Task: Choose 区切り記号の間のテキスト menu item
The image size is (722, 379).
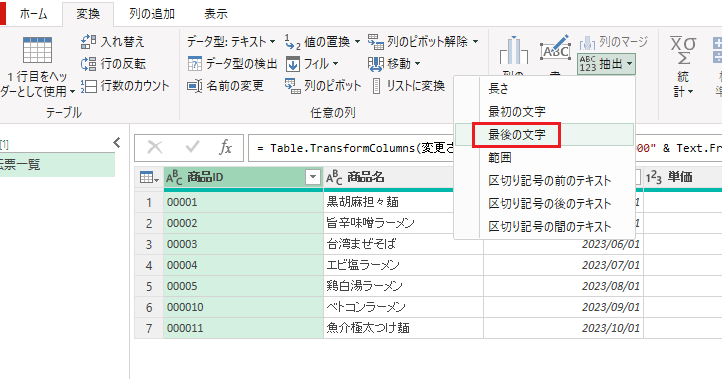Action: tap(544, 227)
